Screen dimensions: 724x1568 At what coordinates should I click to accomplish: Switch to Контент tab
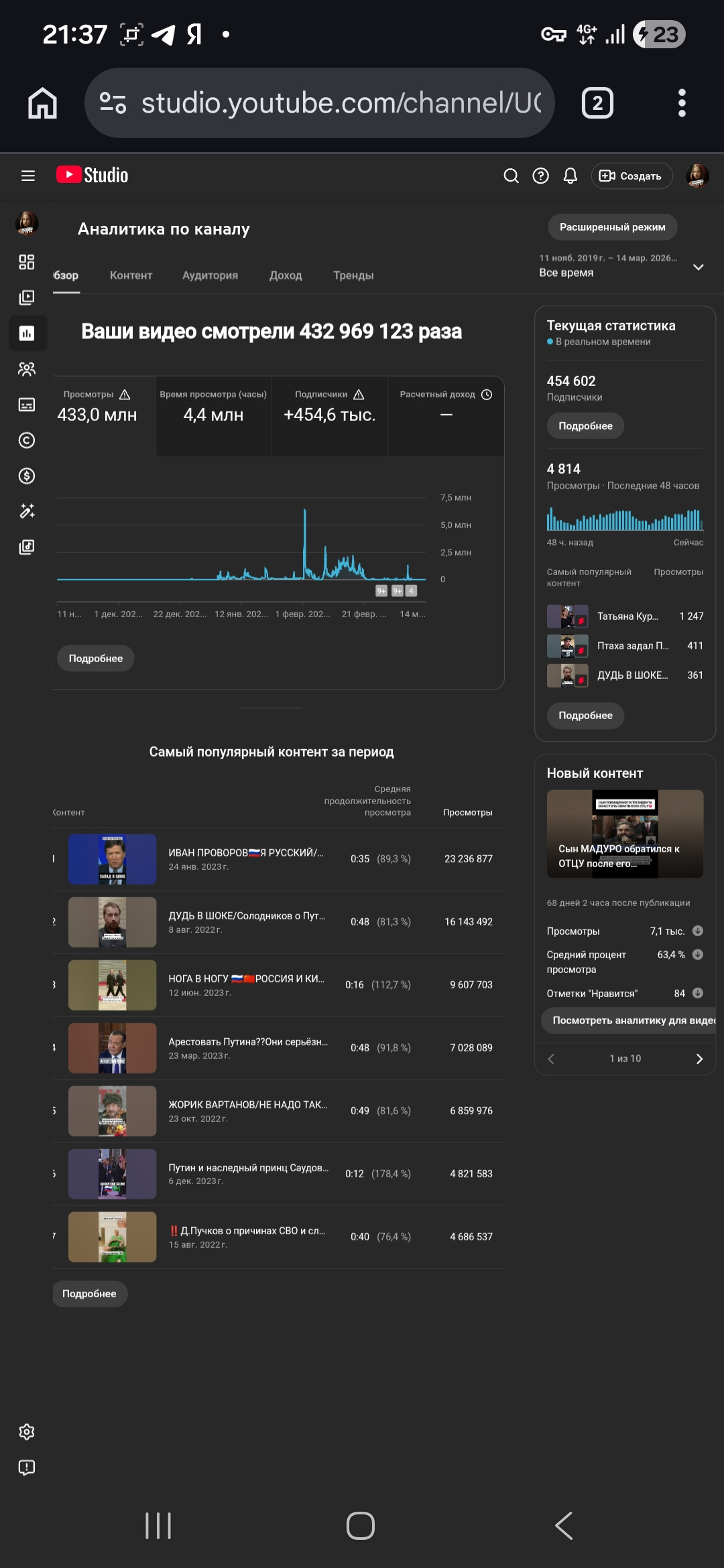pyautogui.click(x=131, y=275)
